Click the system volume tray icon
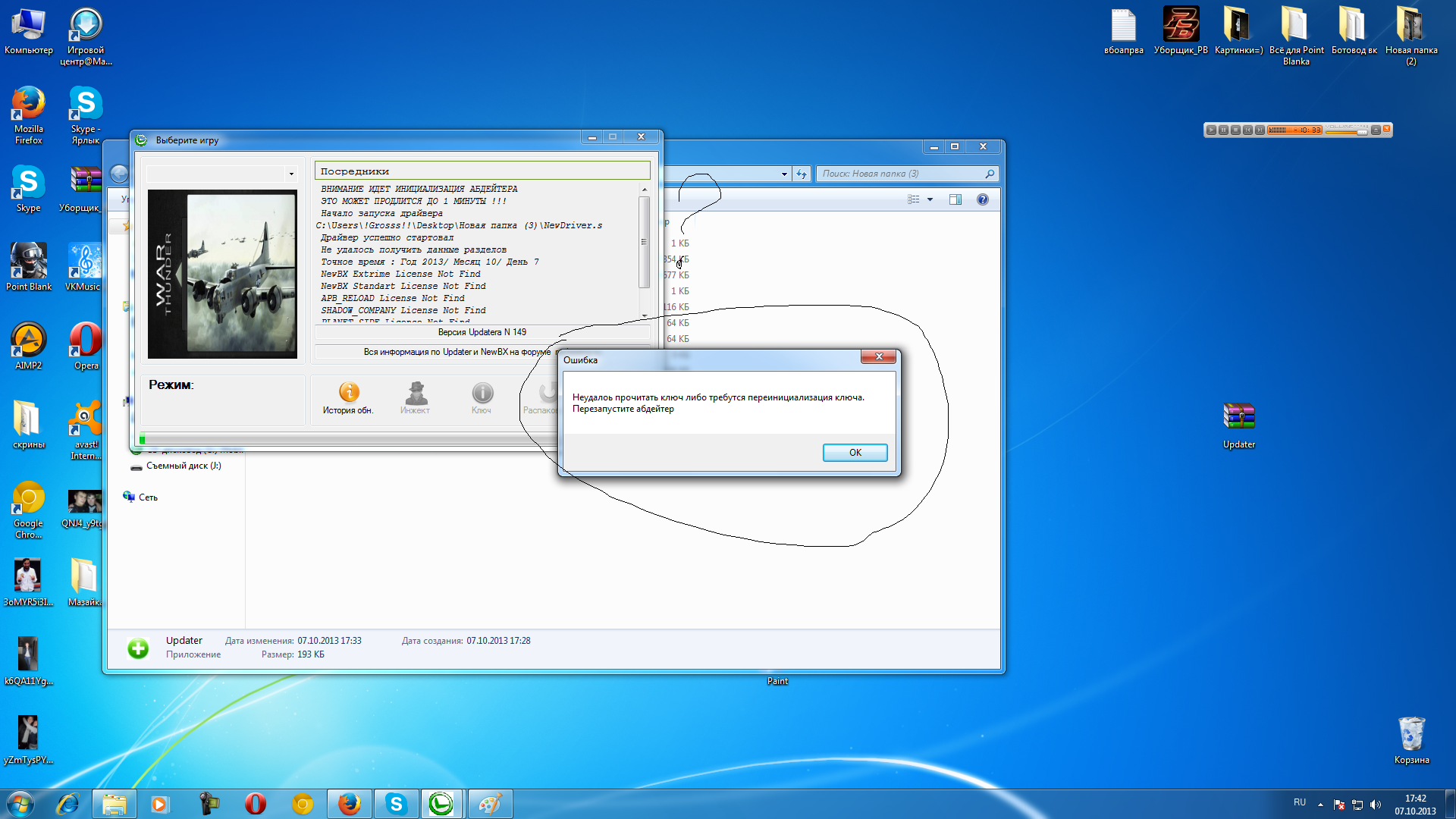 pyautogui.click(x=1376, y=805)
